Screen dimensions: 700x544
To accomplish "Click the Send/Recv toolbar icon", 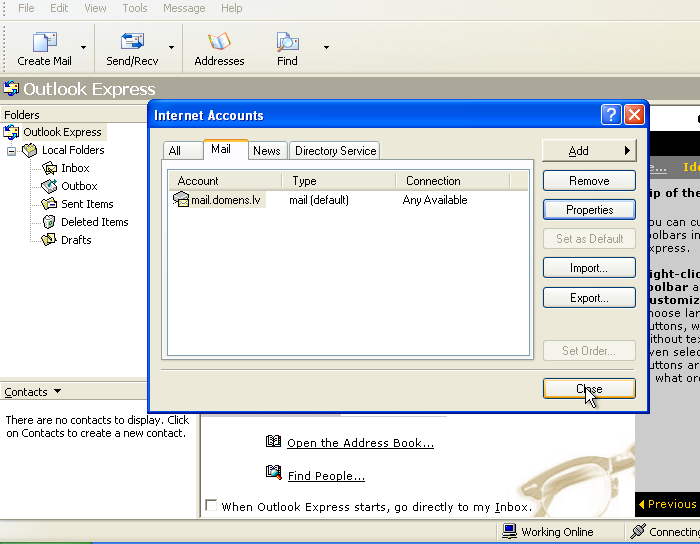I will coord(132,42).
